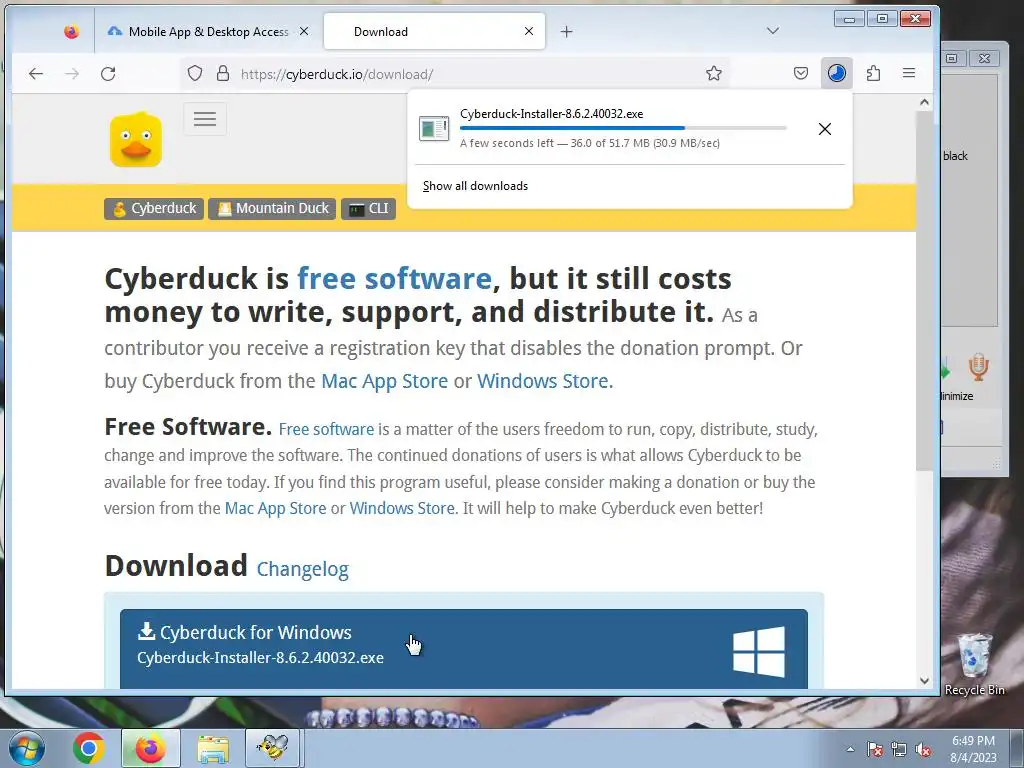Click the download progress bar

[x=623, y=128]
